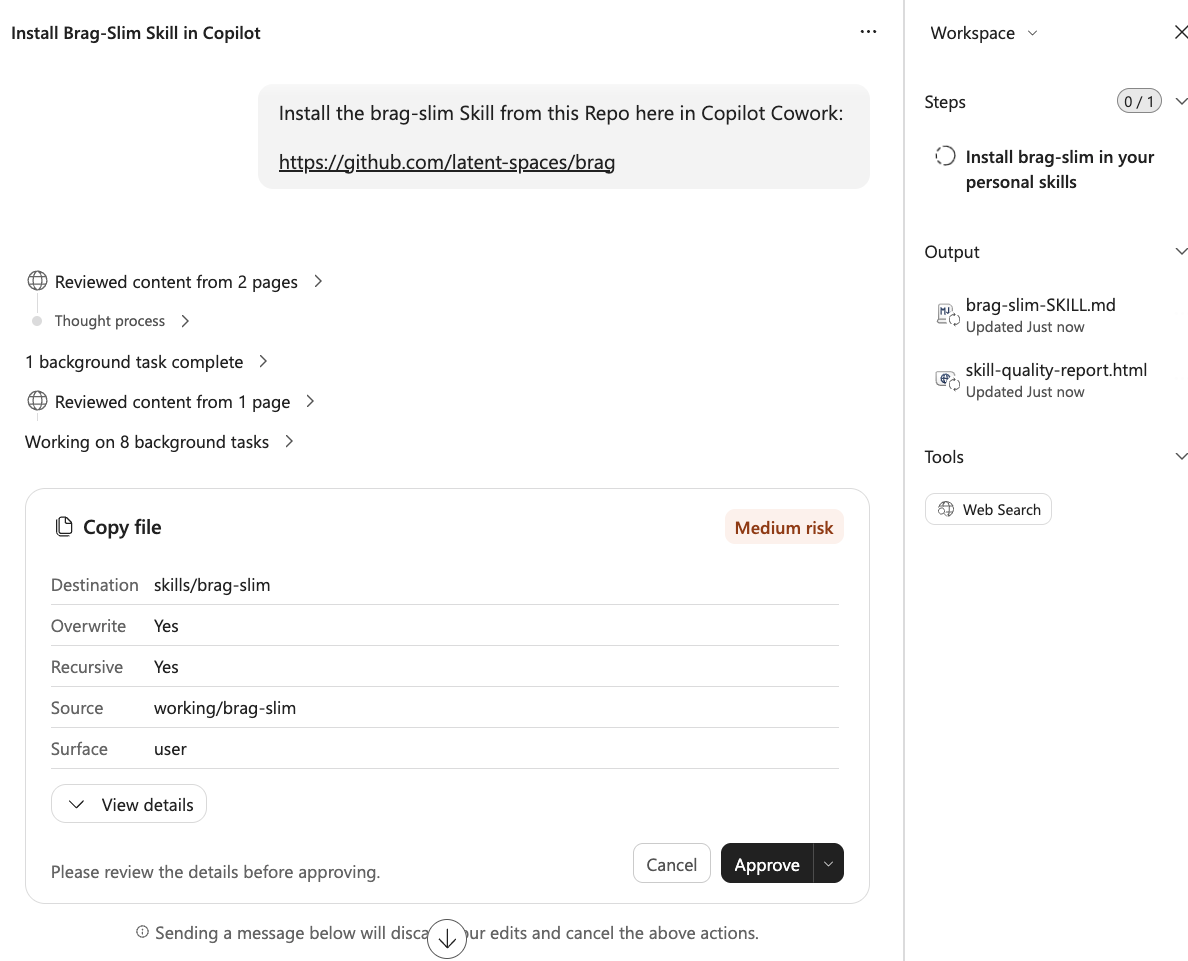Image resolution: width=1188 pixels, height=961 pixels.
Task: Click the globe icon next to Reviewed content from 2 pages
Action: point(37,281)
